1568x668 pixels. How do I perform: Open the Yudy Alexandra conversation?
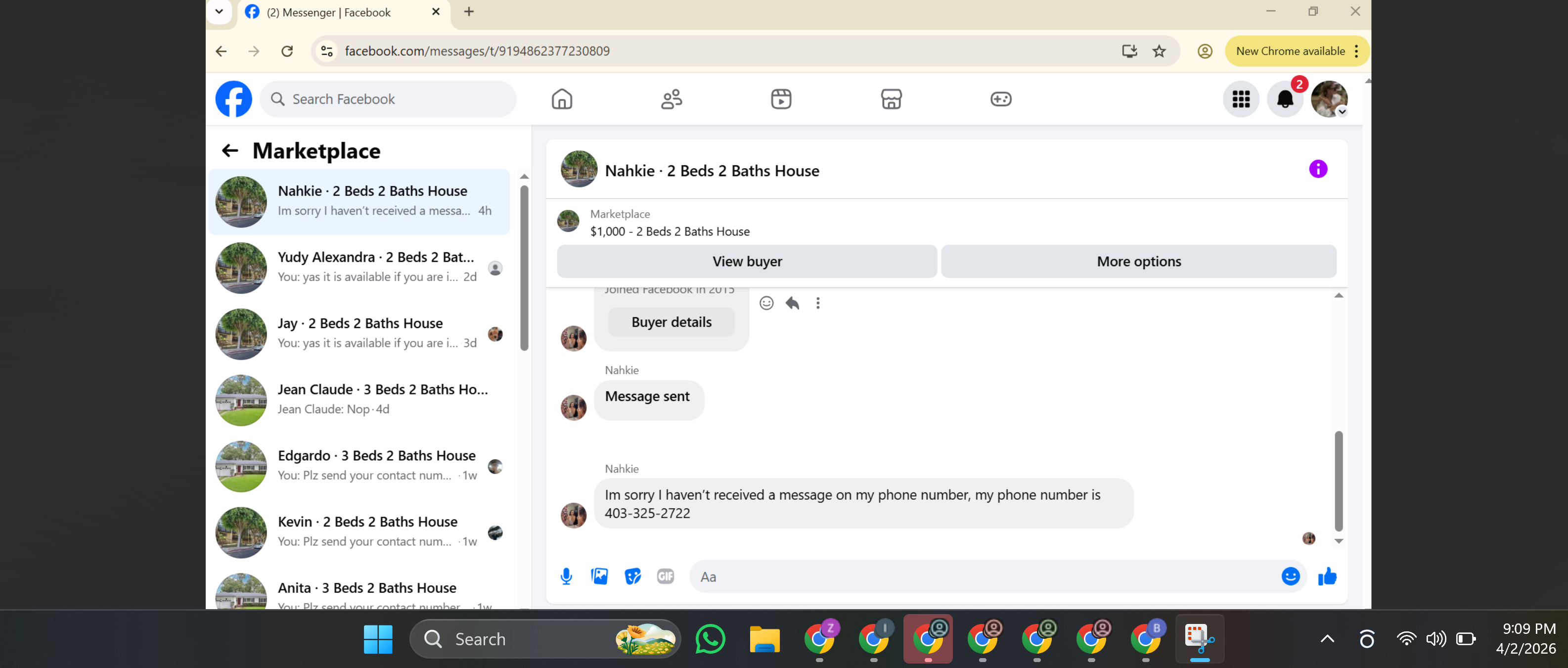click(359, 268)
